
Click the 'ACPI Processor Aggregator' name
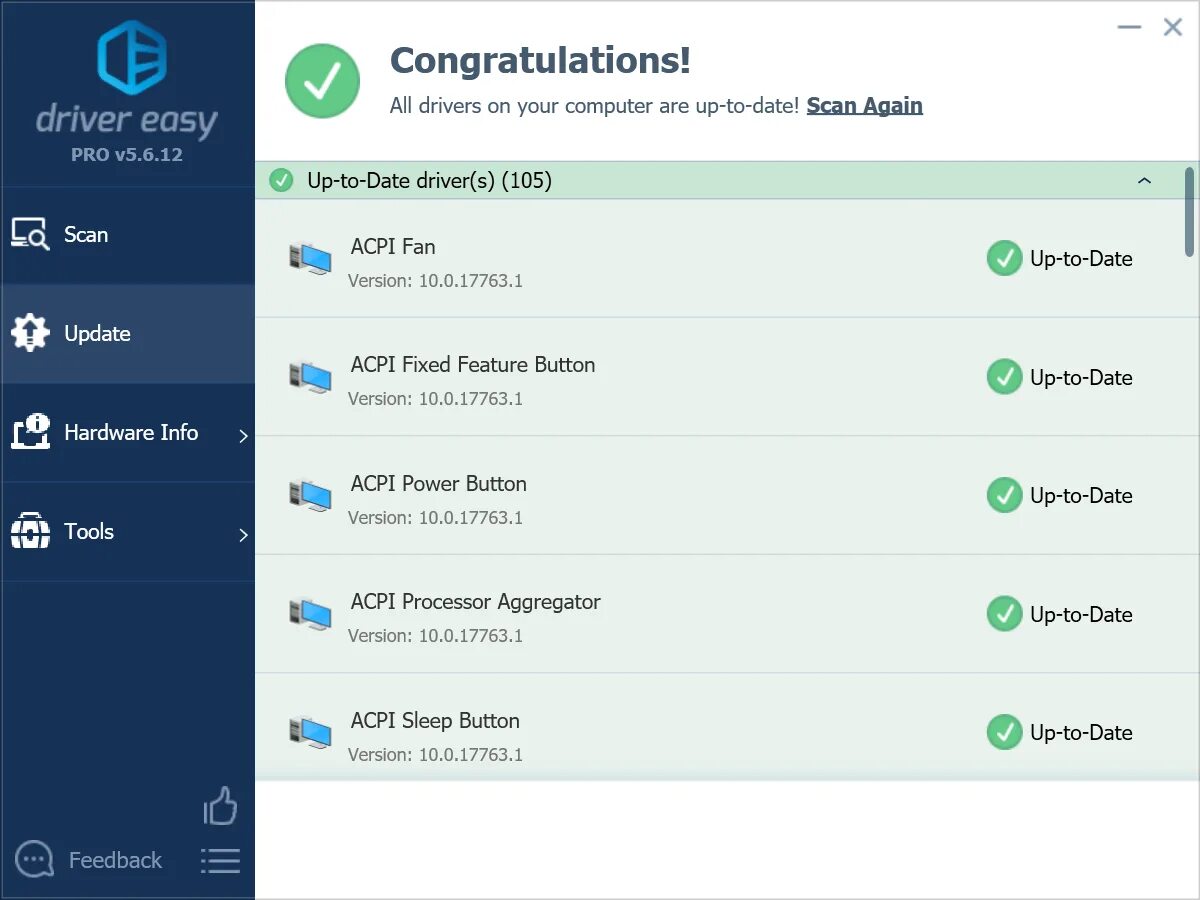point(476,602)
